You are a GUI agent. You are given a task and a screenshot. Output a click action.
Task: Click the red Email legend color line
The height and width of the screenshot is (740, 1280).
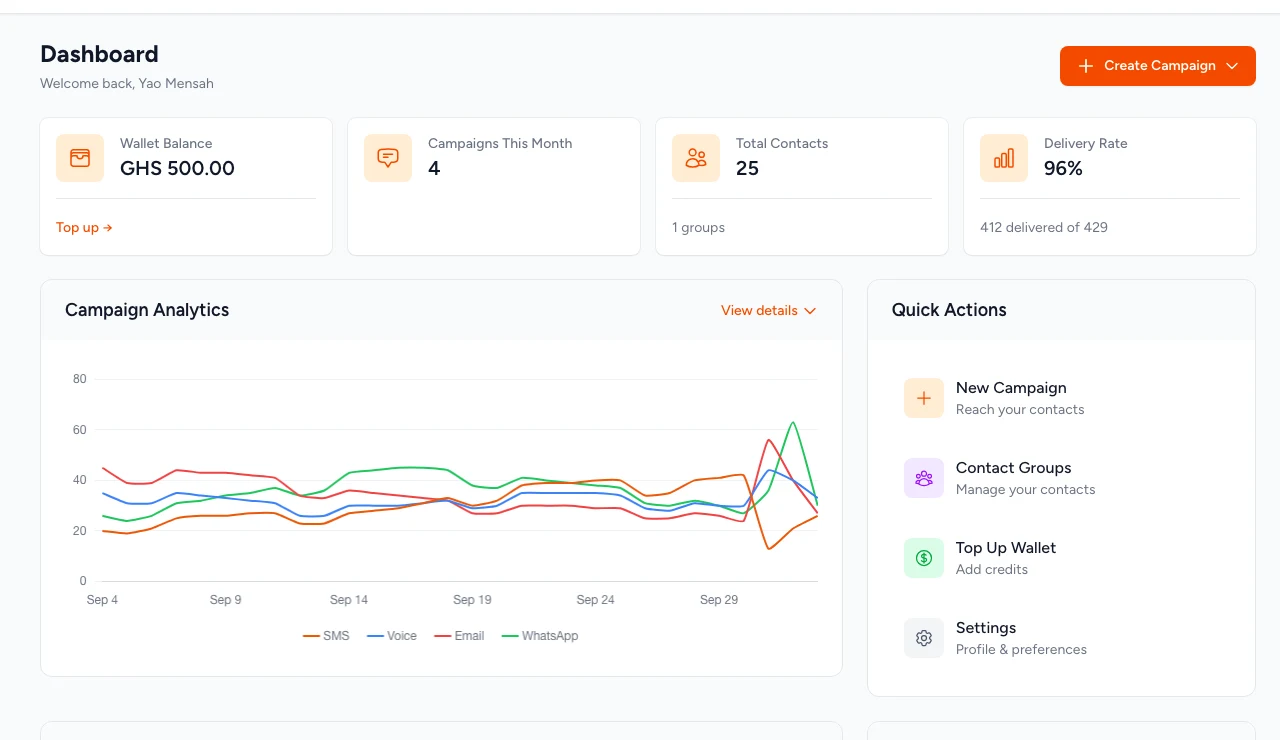(443, 636)
